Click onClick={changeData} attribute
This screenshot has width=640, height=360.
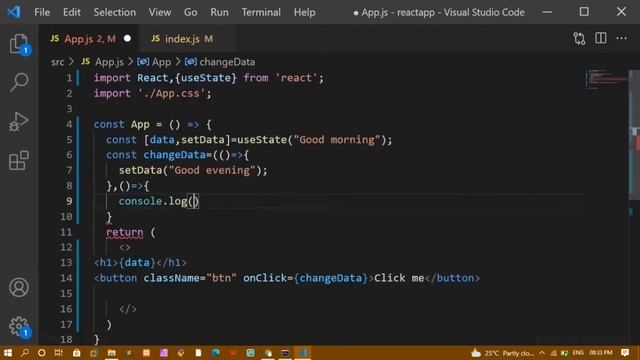click(x=305, y=278)
